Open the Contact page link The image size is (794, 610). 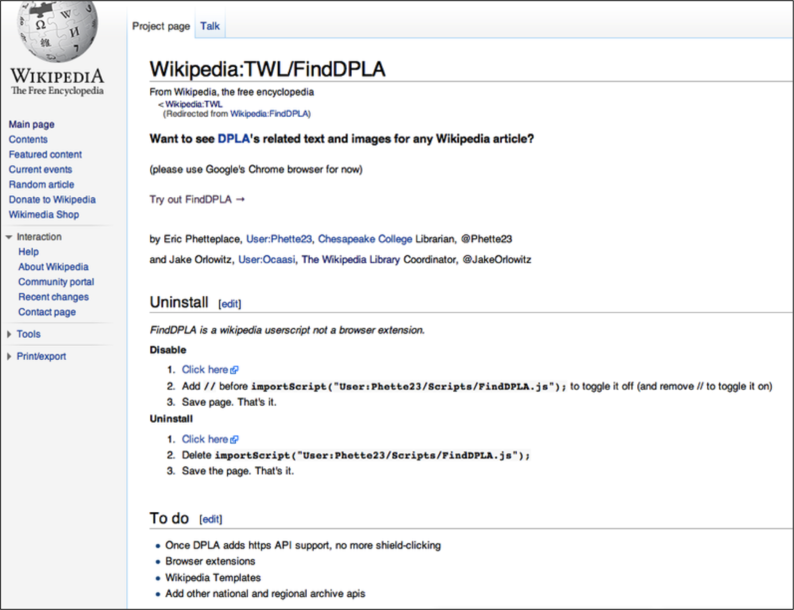pyautogui.click(x=47, y=312)
